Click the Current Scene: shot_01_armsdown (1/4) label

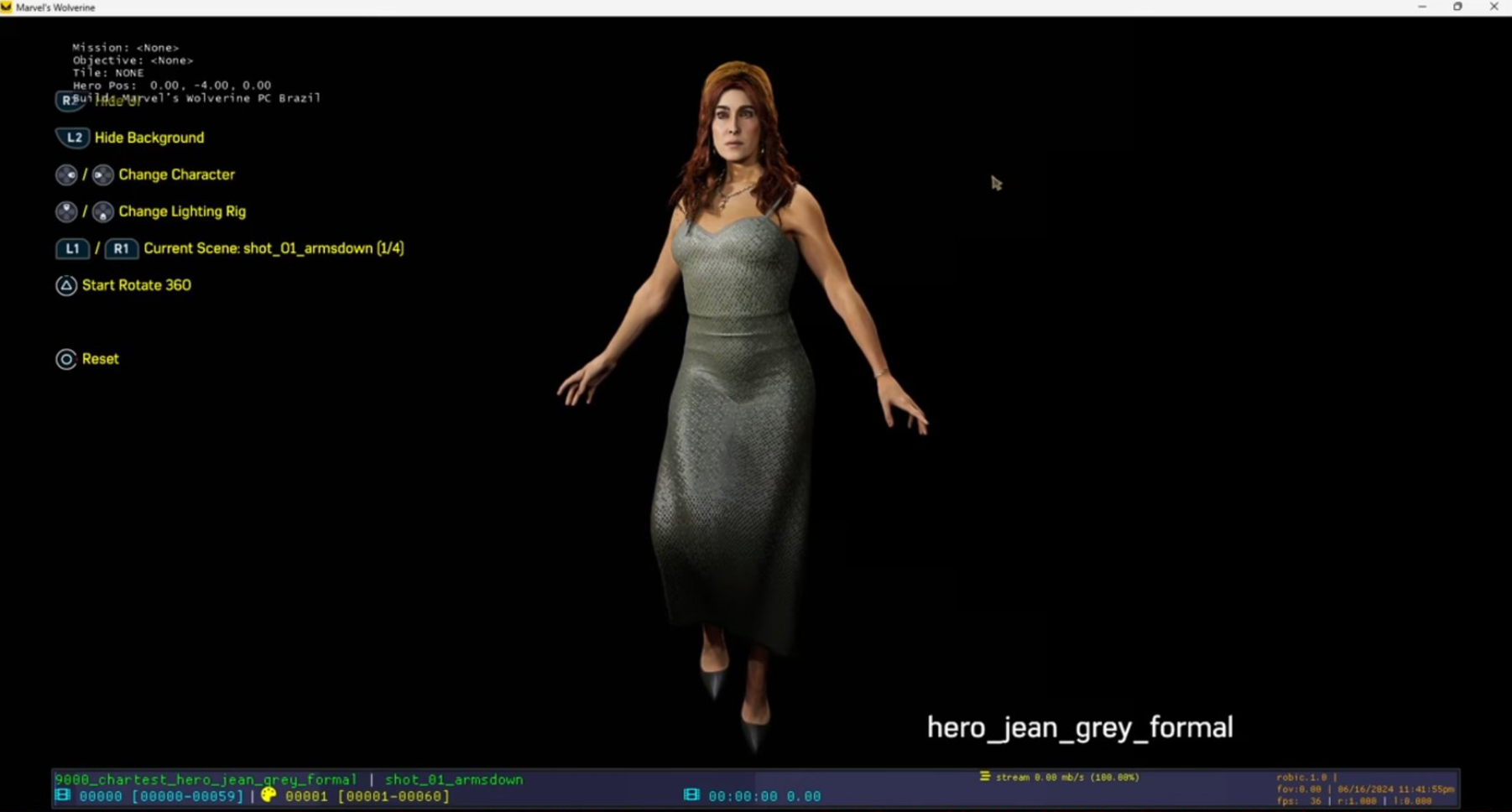coord(274,248)
